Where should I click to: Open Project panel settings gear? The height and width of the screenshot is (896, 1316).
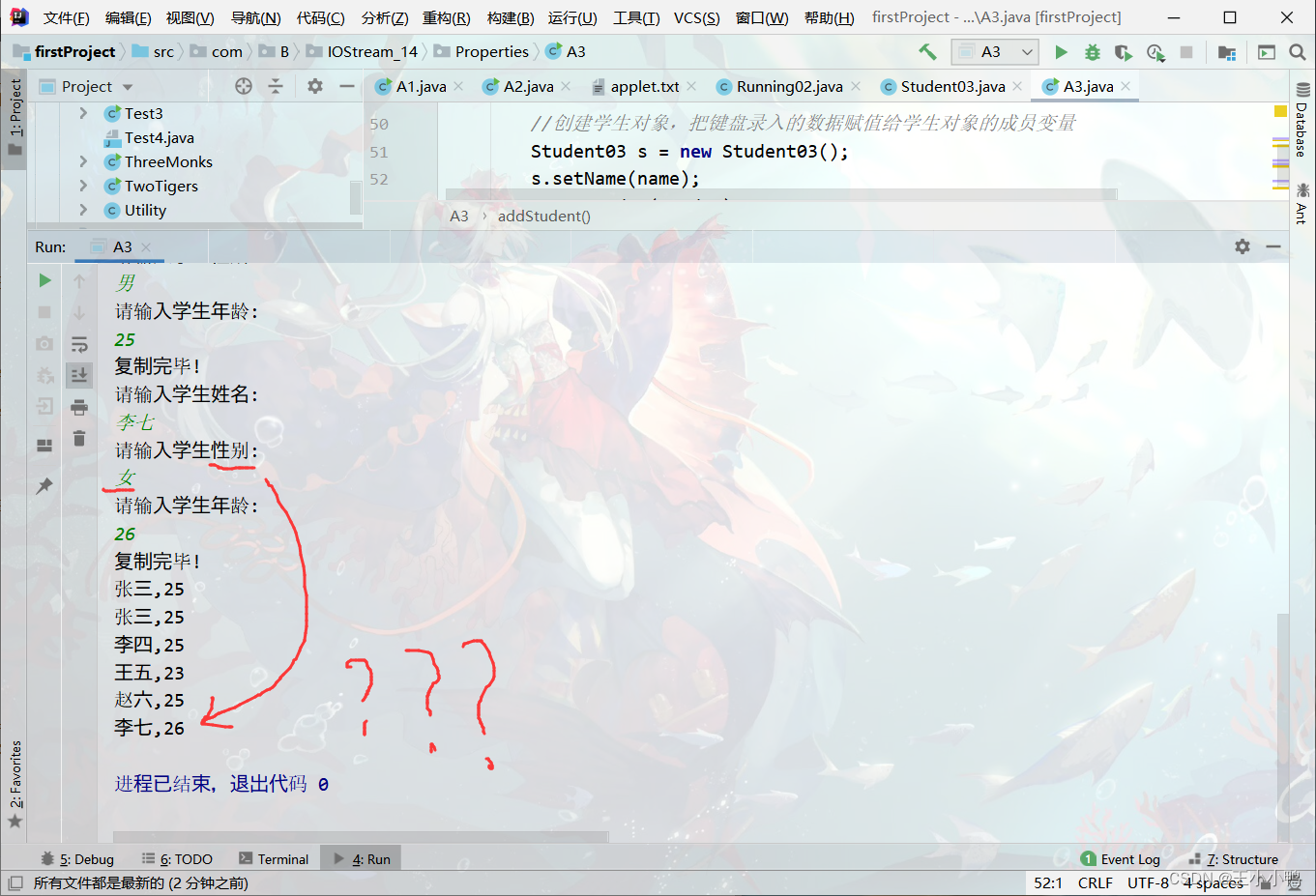(315, 86)
